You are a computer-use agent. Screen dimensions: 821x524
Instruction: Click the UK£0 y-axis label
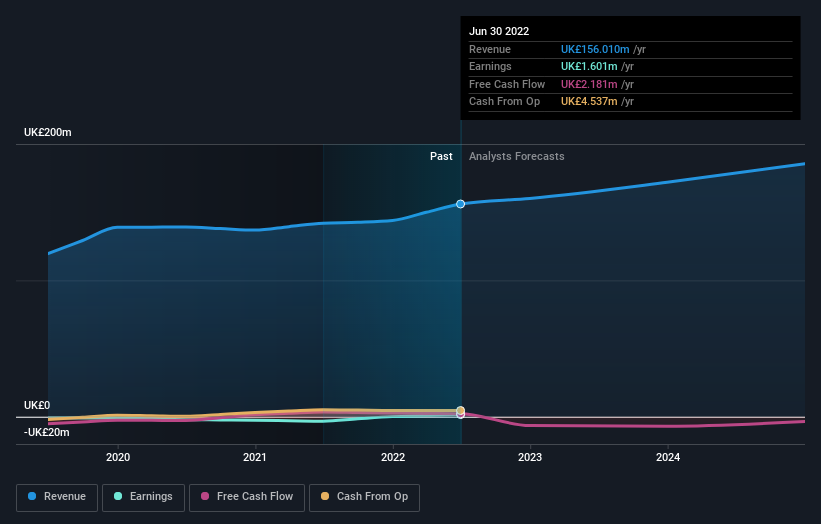pyautogui.click(x=37, y=405)
